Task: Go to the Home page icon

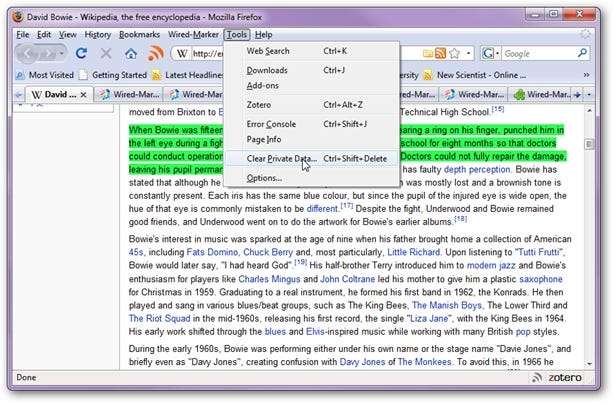Action: click(131, 53)
